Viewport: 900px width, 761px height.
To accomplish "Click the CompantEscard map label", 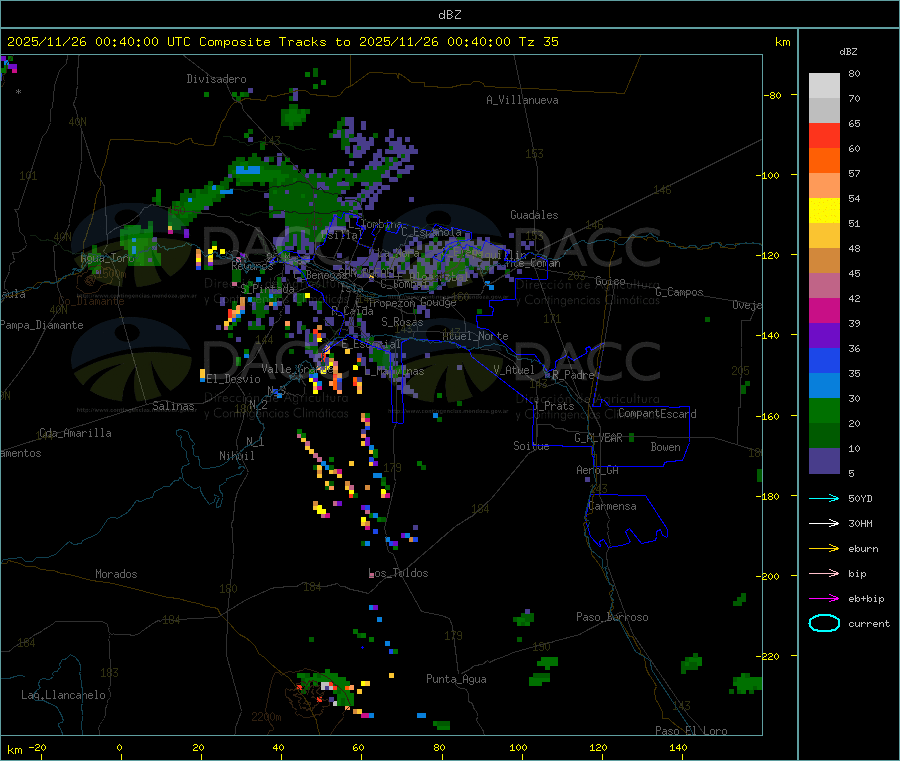I will click(x=657, y=414).
